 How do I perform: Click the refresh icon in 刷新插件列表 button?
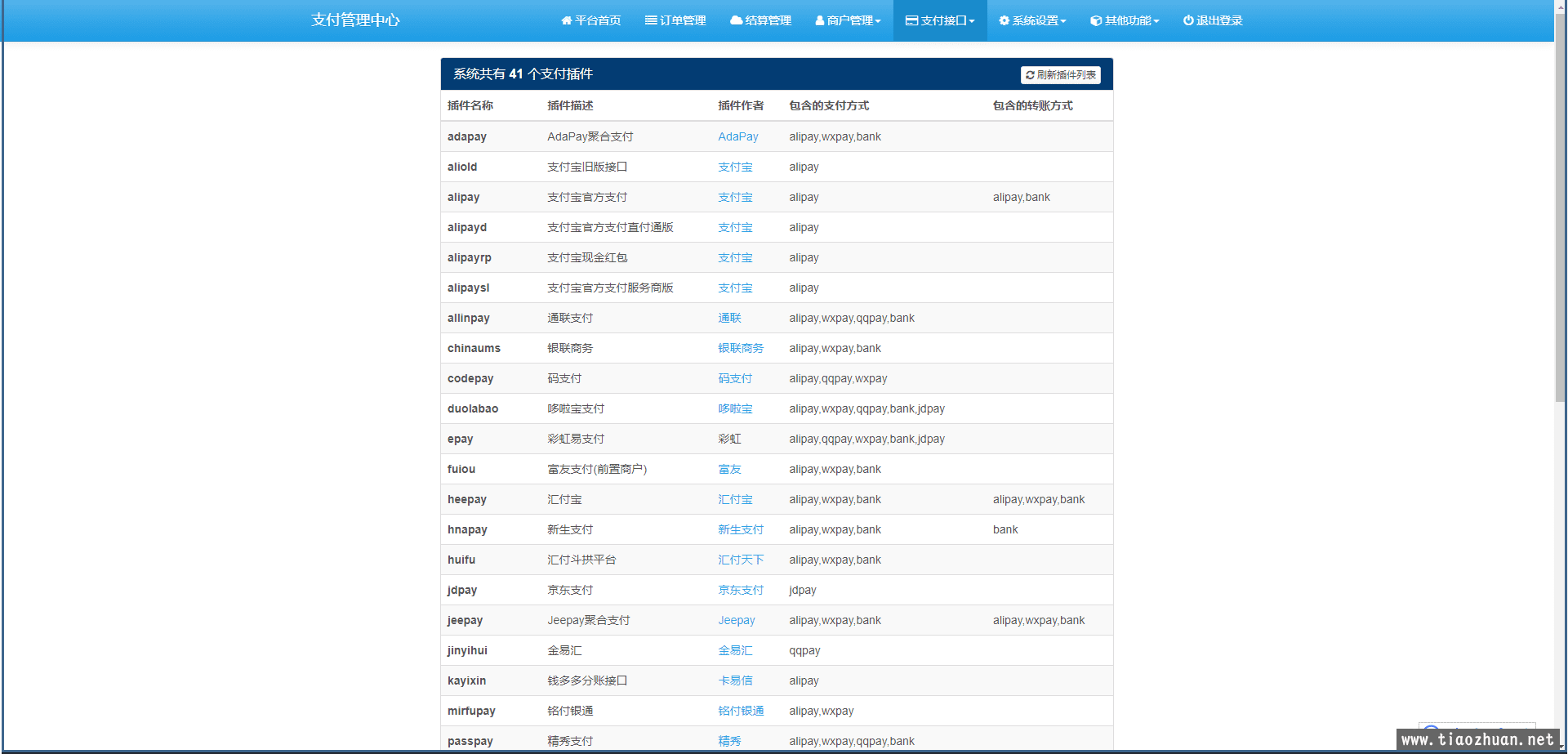(1031, 75)
